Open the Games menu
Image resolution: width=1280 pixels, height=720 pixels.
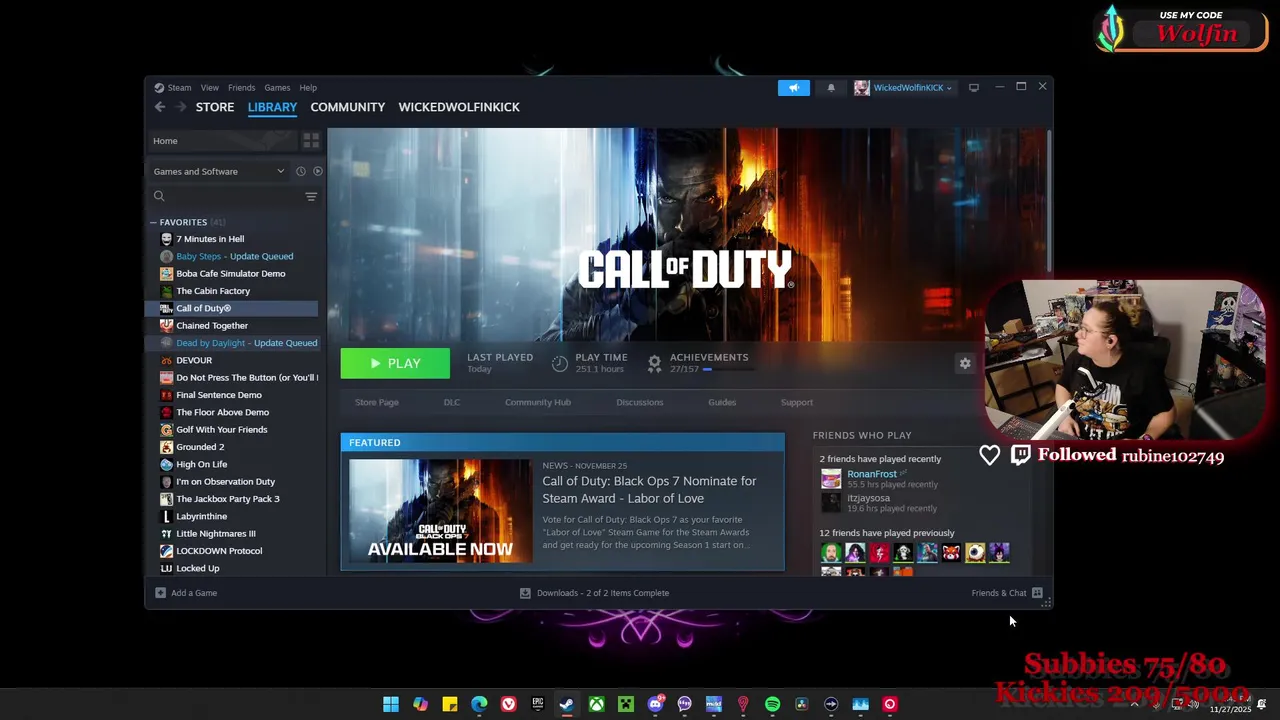277,88
